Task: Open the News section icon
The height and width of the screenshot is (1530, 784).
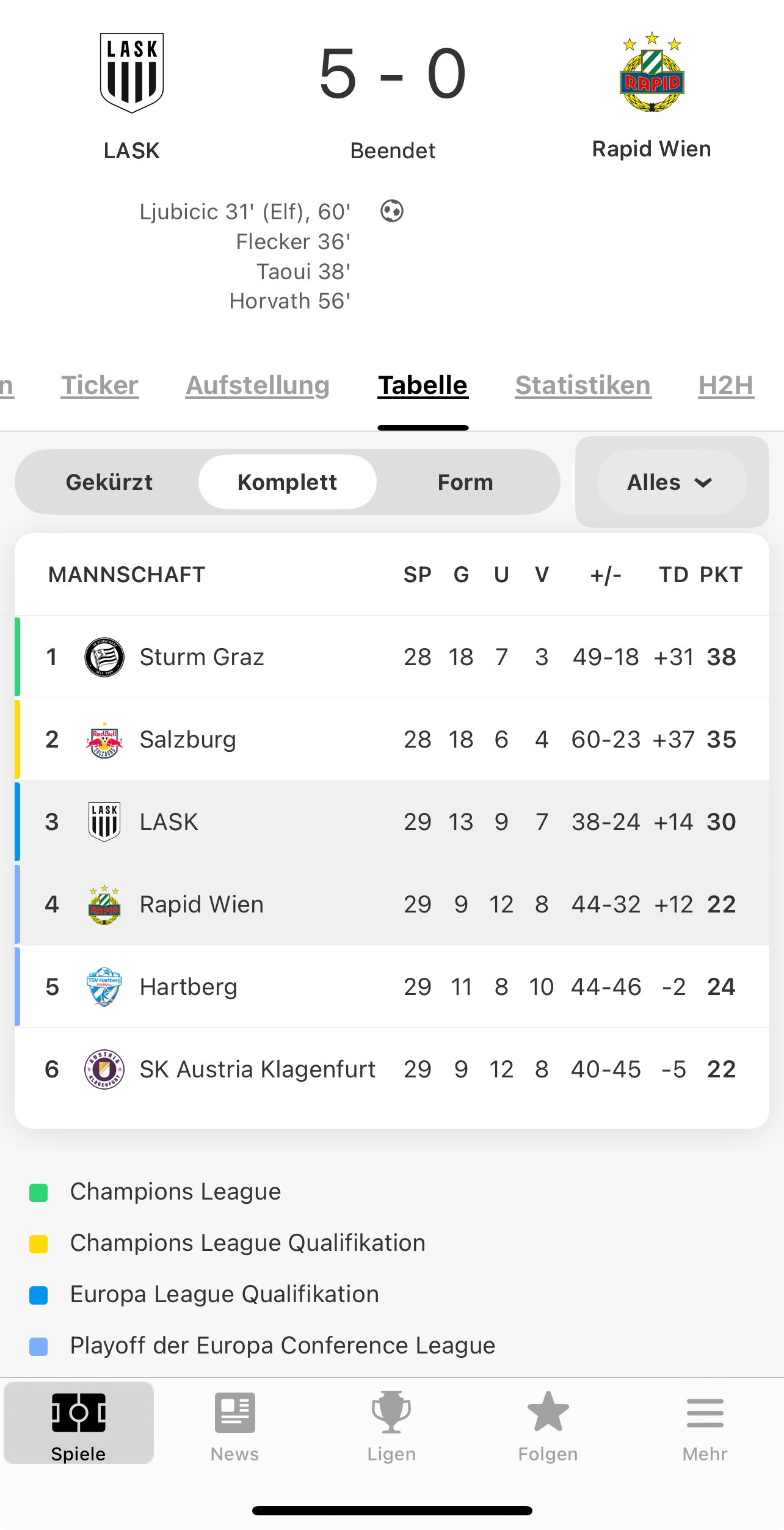Action: 234,1412
